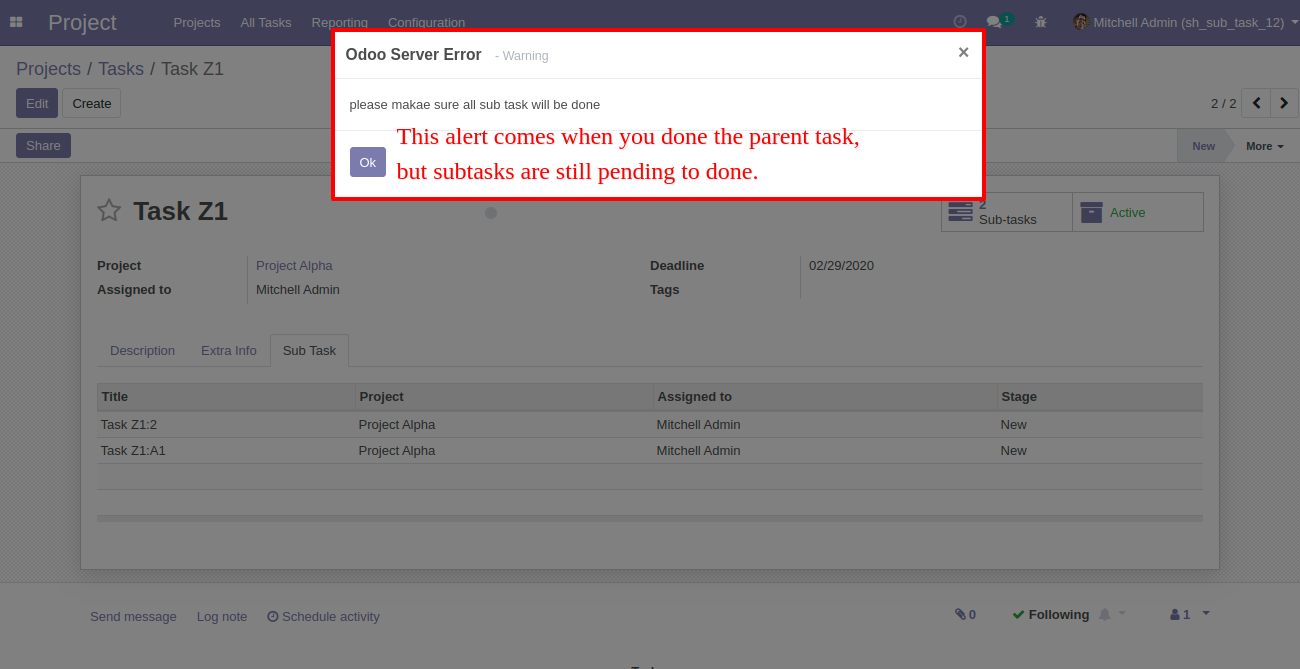Open the Projects menu
Image resolution: width=1300 pixels, height=669 pixels.
pyautogui.click(x=197, y=22)
